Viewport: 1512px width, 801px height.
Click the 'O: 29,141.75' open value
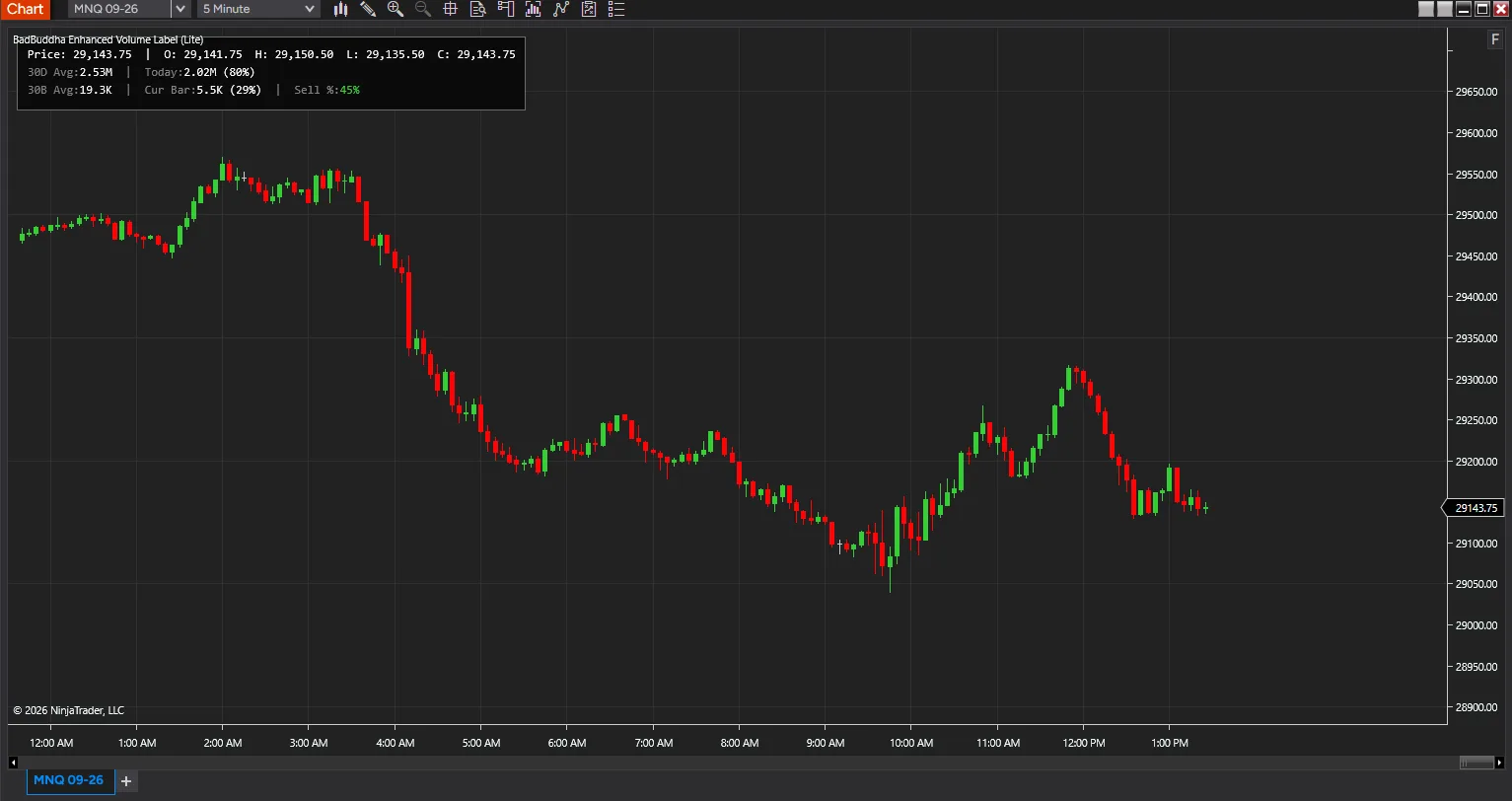click(x=203, y=54)
